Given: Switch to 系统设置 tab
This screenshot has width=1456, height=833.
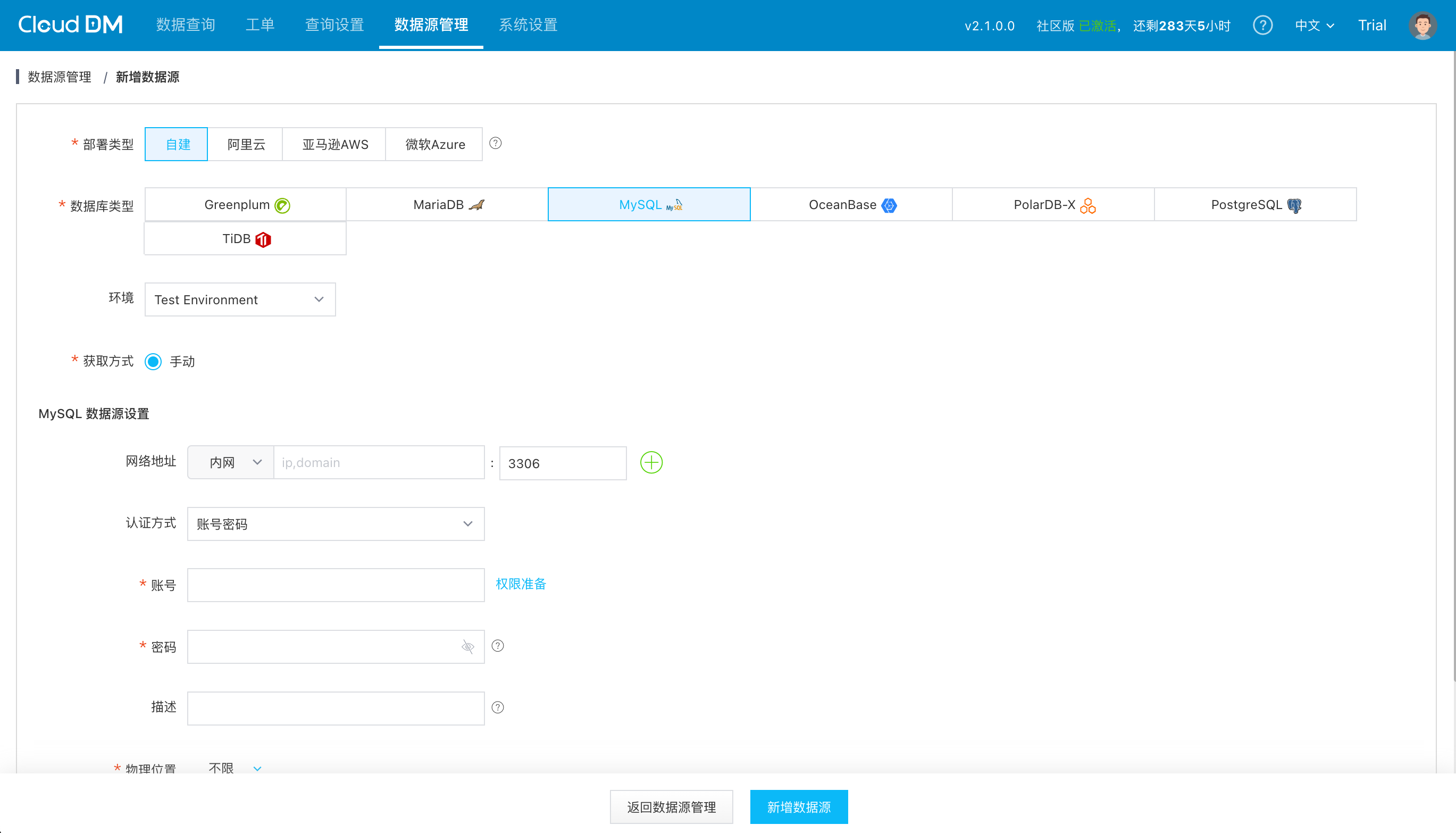Looking at the screenshot, I should 528,24.
